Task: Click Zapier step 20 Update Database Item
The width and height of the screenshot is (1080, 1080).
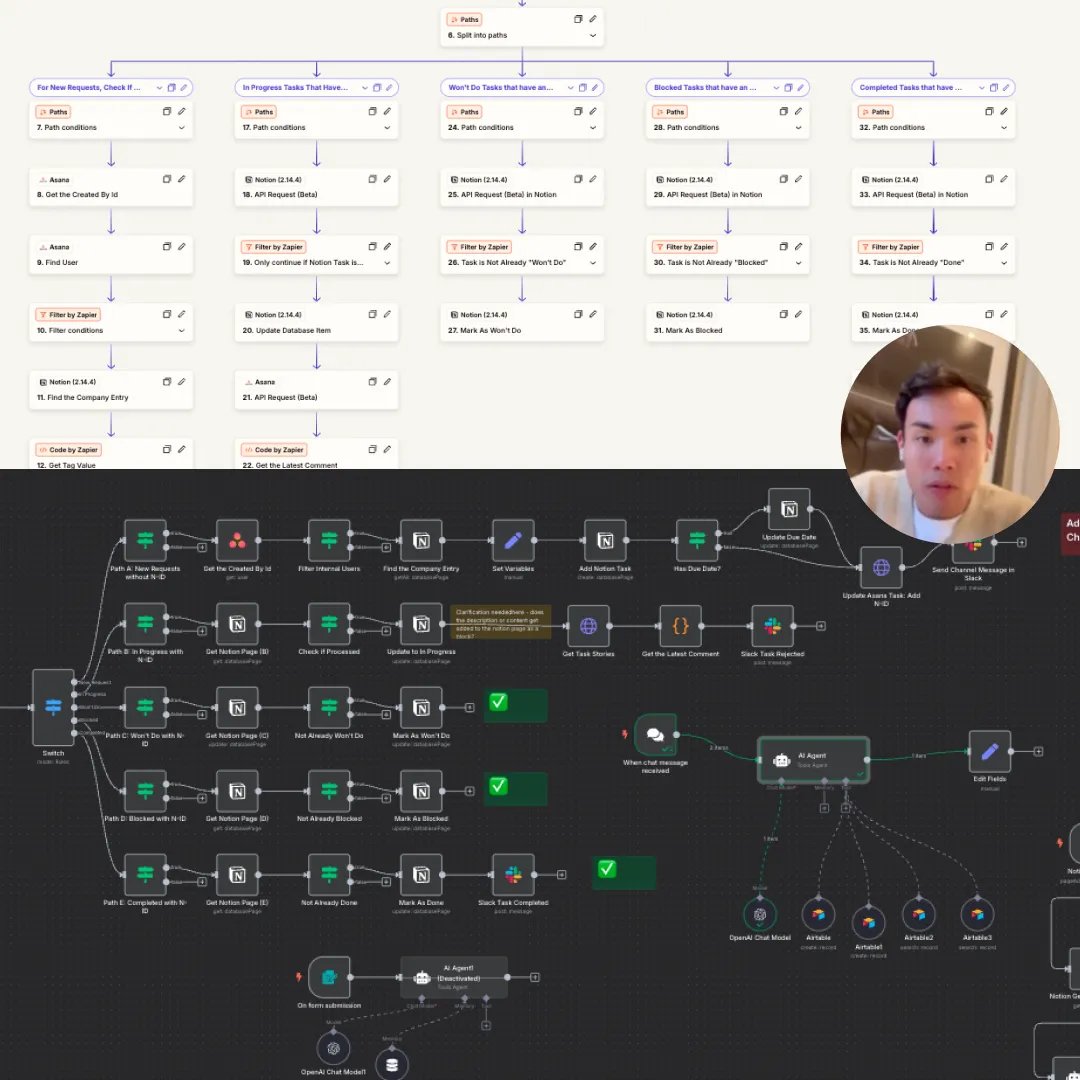Action: click(316, 322)
